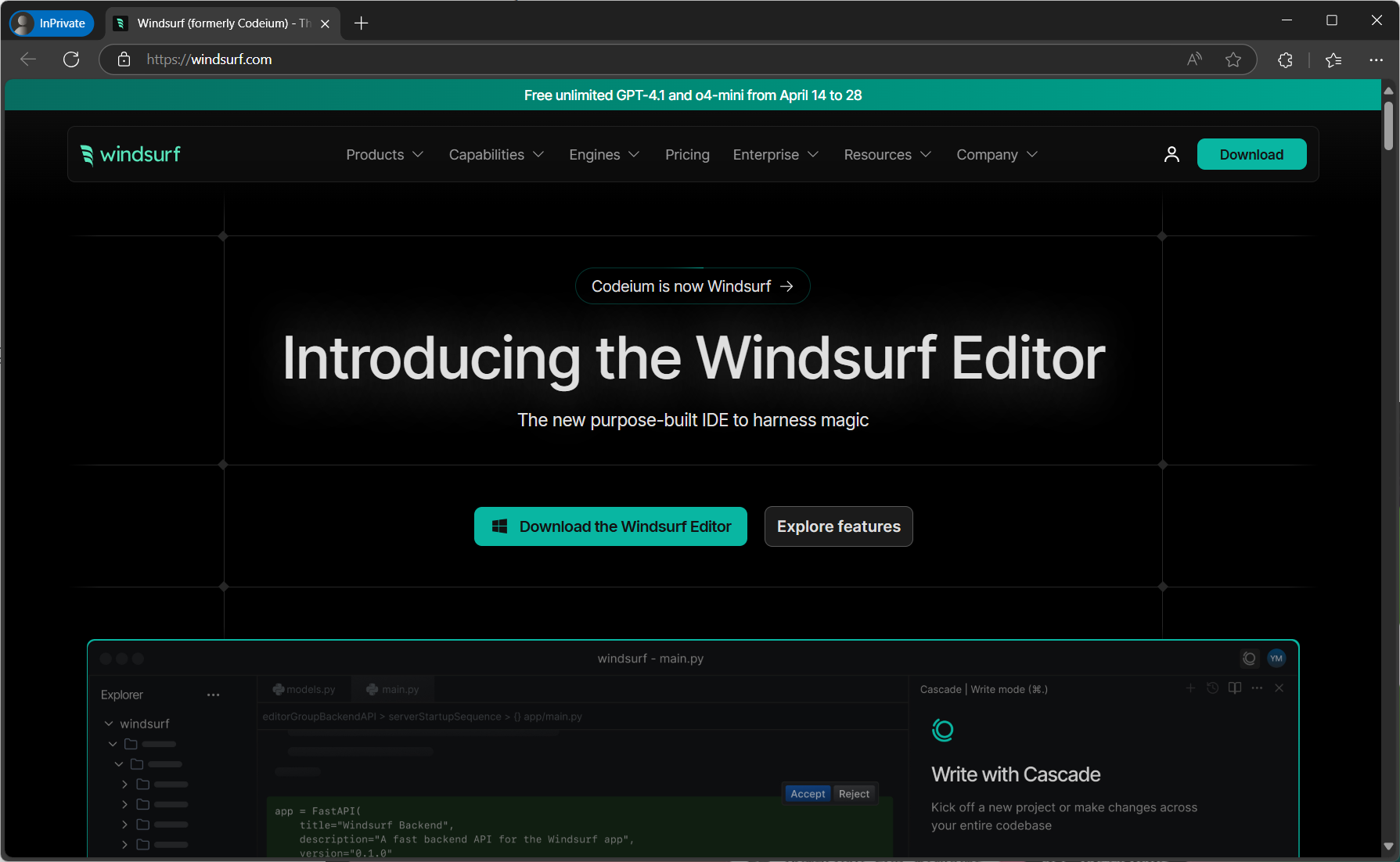This screenshot has width=1400, height=862.
Task: Open a new browser tab
Action: [361, 23]
